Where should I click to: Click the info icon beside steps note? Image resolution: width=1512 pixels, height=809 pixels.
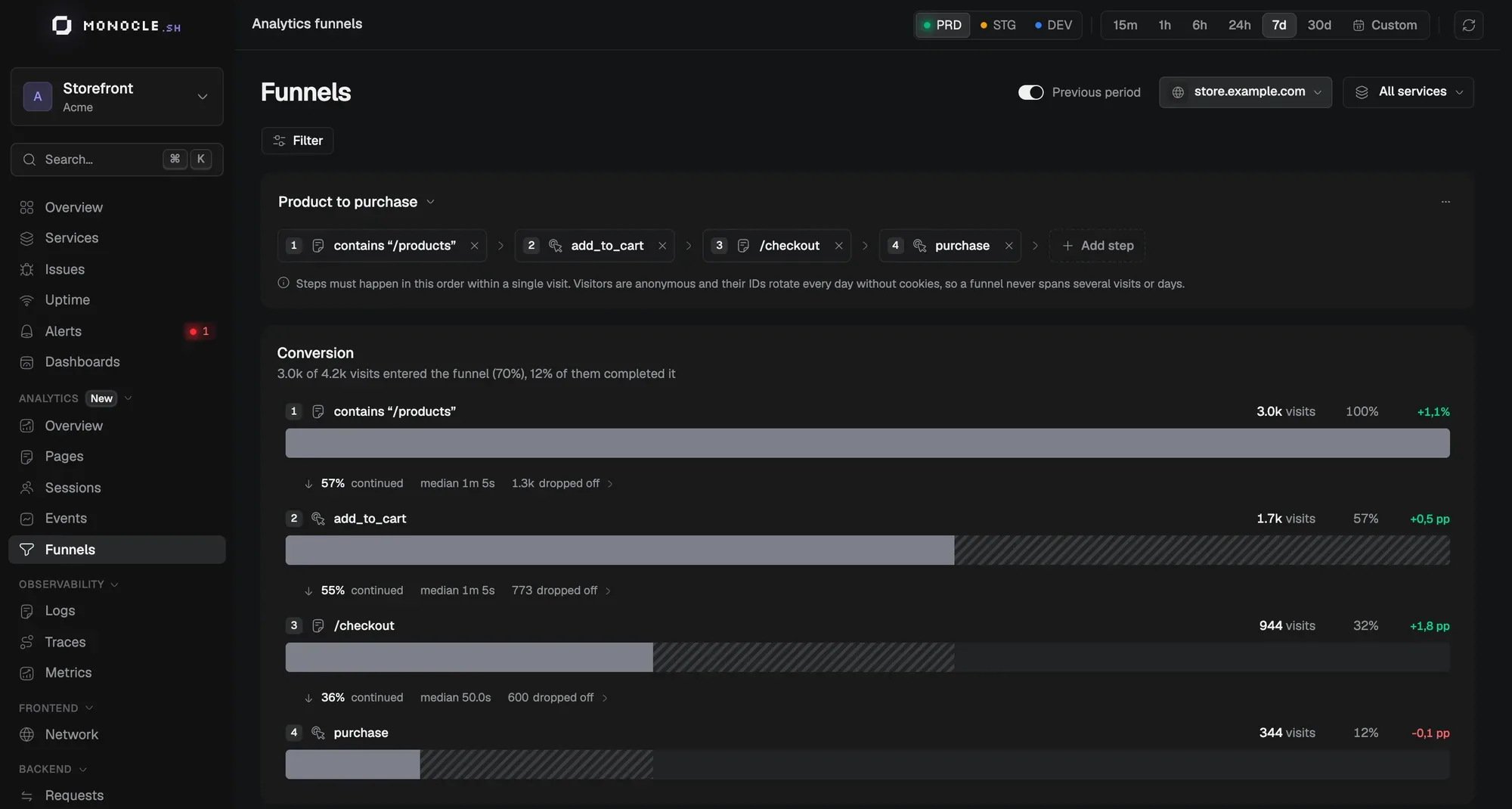click(x=283, y=283)
